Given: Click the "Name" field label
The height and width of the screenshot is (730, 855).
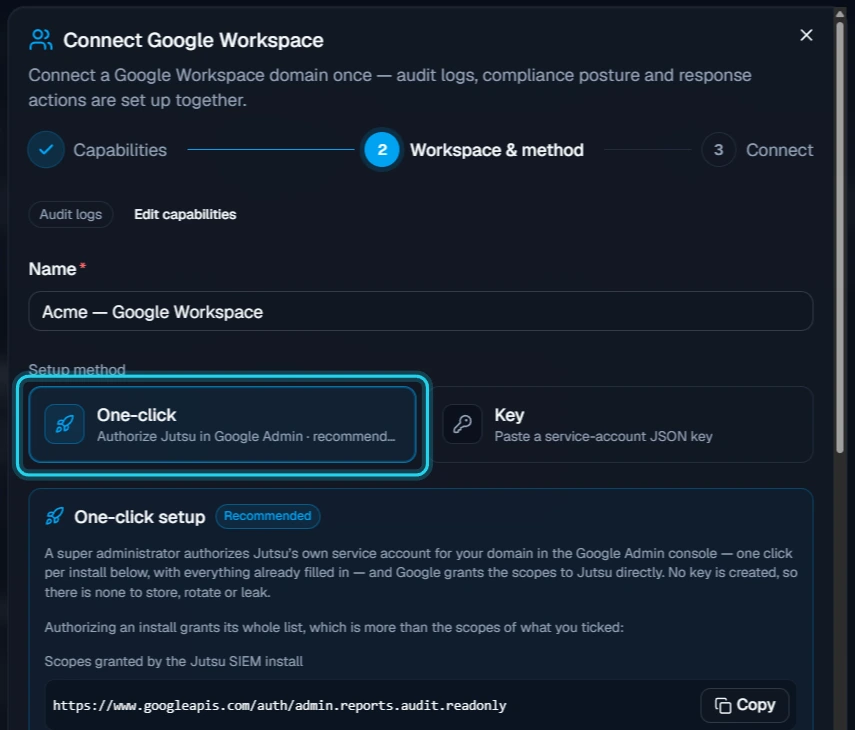Looking at the screenshot, I should click(x=52, y=269).
